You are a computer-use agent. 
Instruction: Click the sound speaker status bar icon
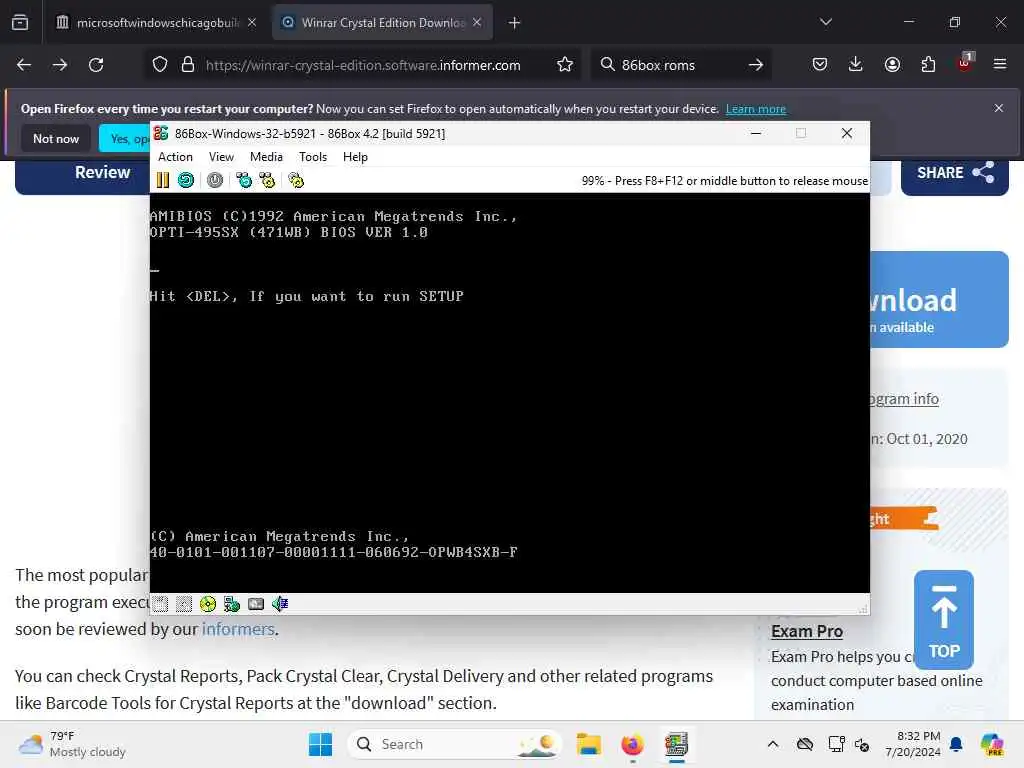(280, 604)
